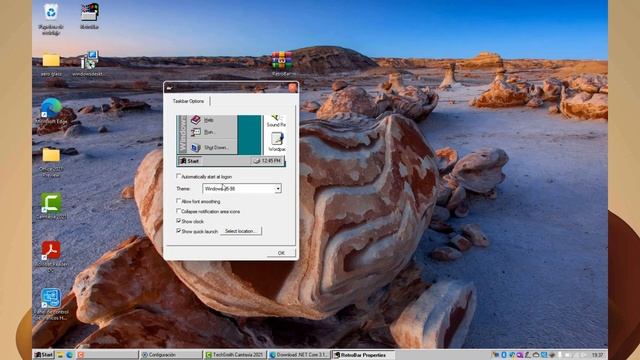Open the RetroBar shortcut beside Recycle Bin
Viewport: 640px width, 360px height.
(89, 16)
